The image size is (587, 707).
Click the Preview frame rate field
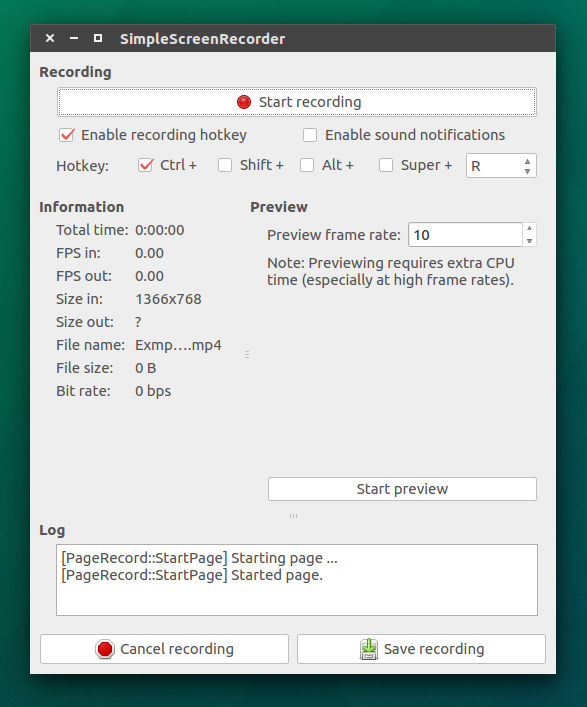(465, 234)
